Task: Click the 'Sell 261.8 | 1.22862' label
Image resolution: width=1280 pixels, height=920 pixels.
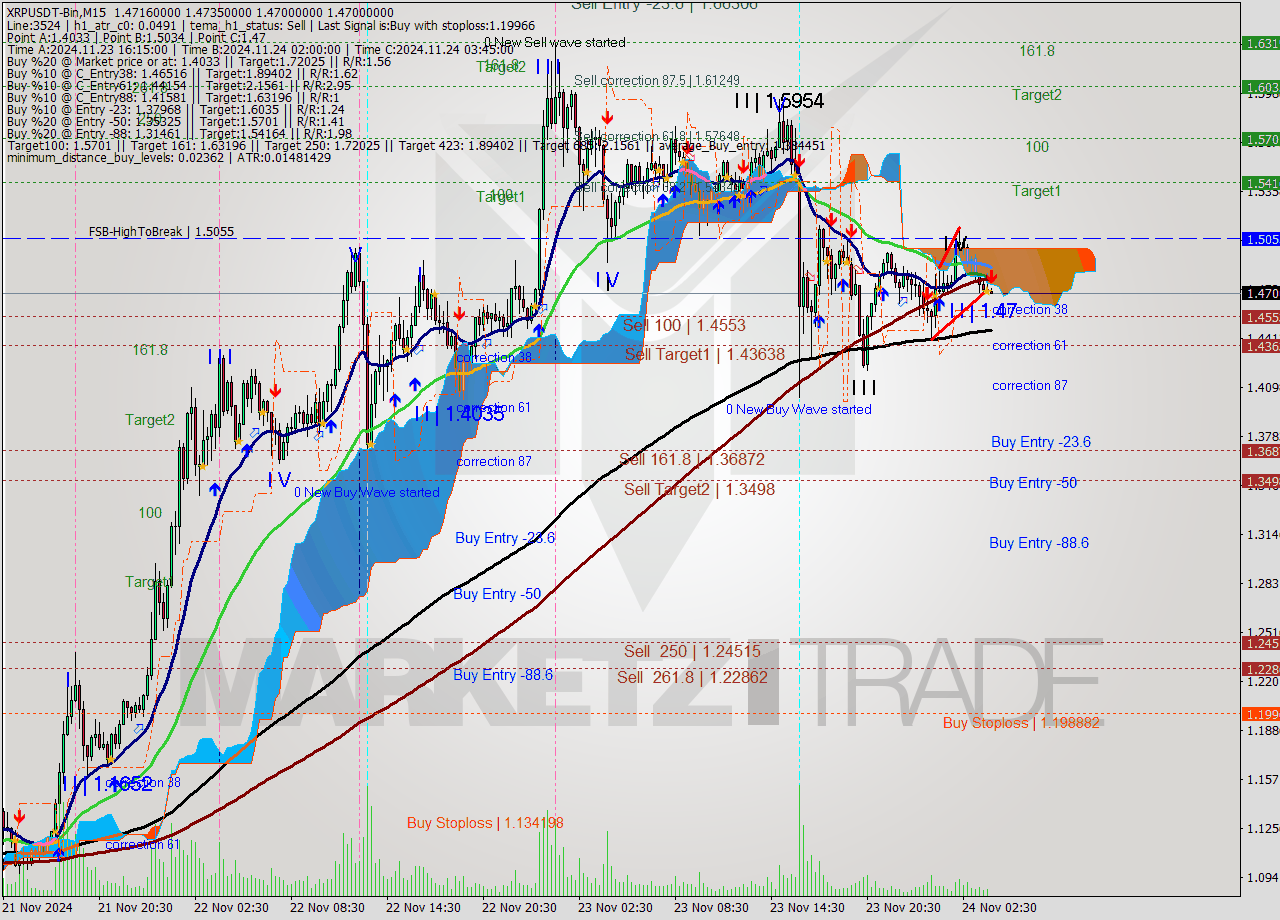Action: coord(692,677)
